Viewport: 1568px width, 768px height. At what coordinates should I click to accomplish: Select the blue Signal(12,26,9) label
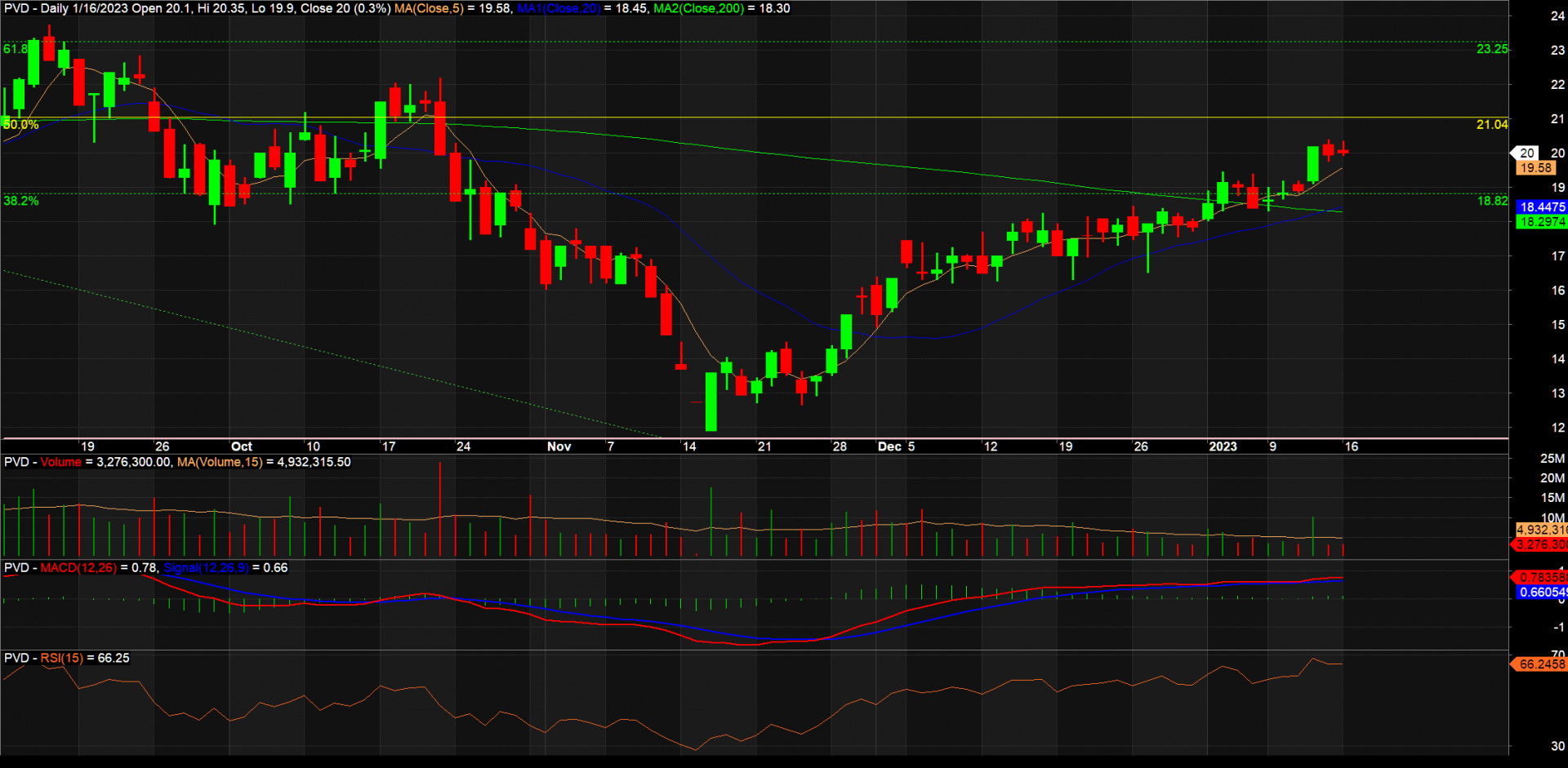click(206, 568)
